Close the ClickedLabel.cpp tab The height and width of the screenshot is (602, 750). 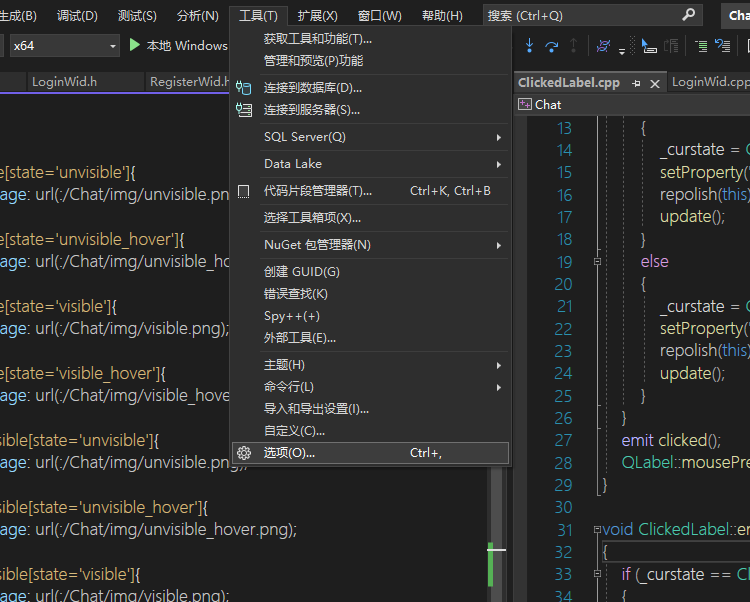[x=655, y=84]
